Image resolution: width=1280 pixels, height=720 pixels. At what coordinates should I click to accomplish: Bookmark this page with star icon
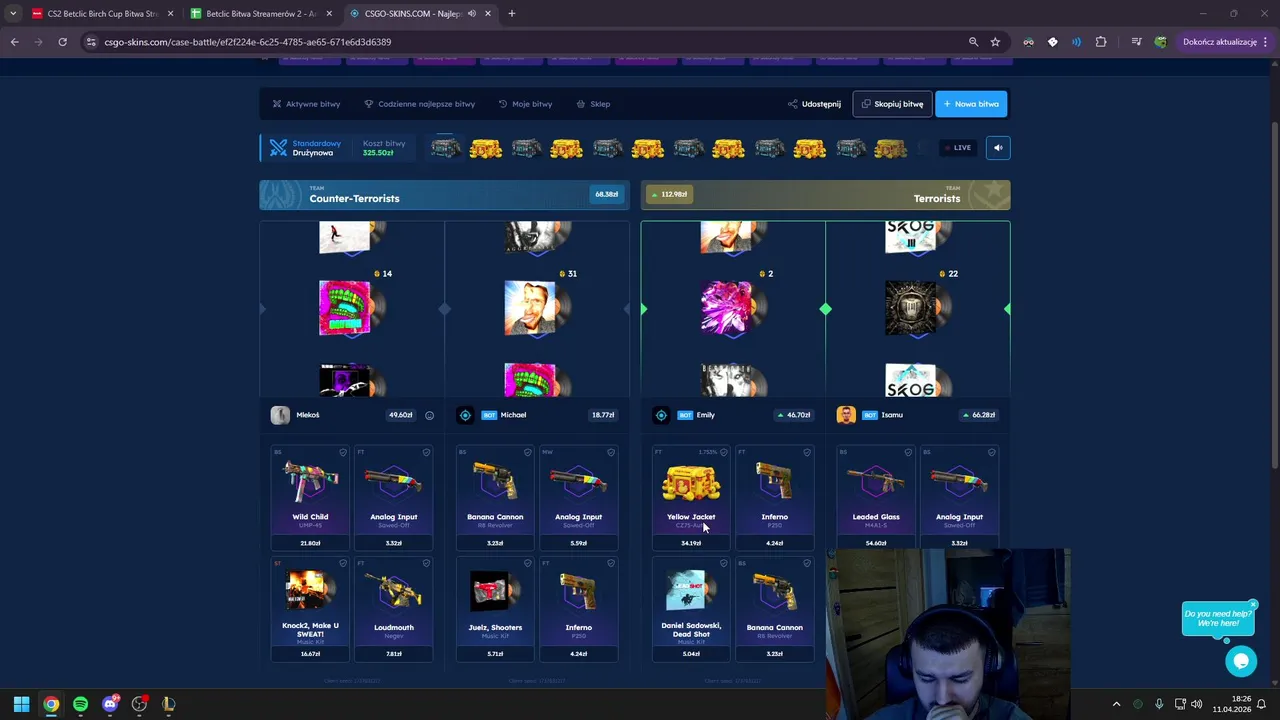coord(995,42)
